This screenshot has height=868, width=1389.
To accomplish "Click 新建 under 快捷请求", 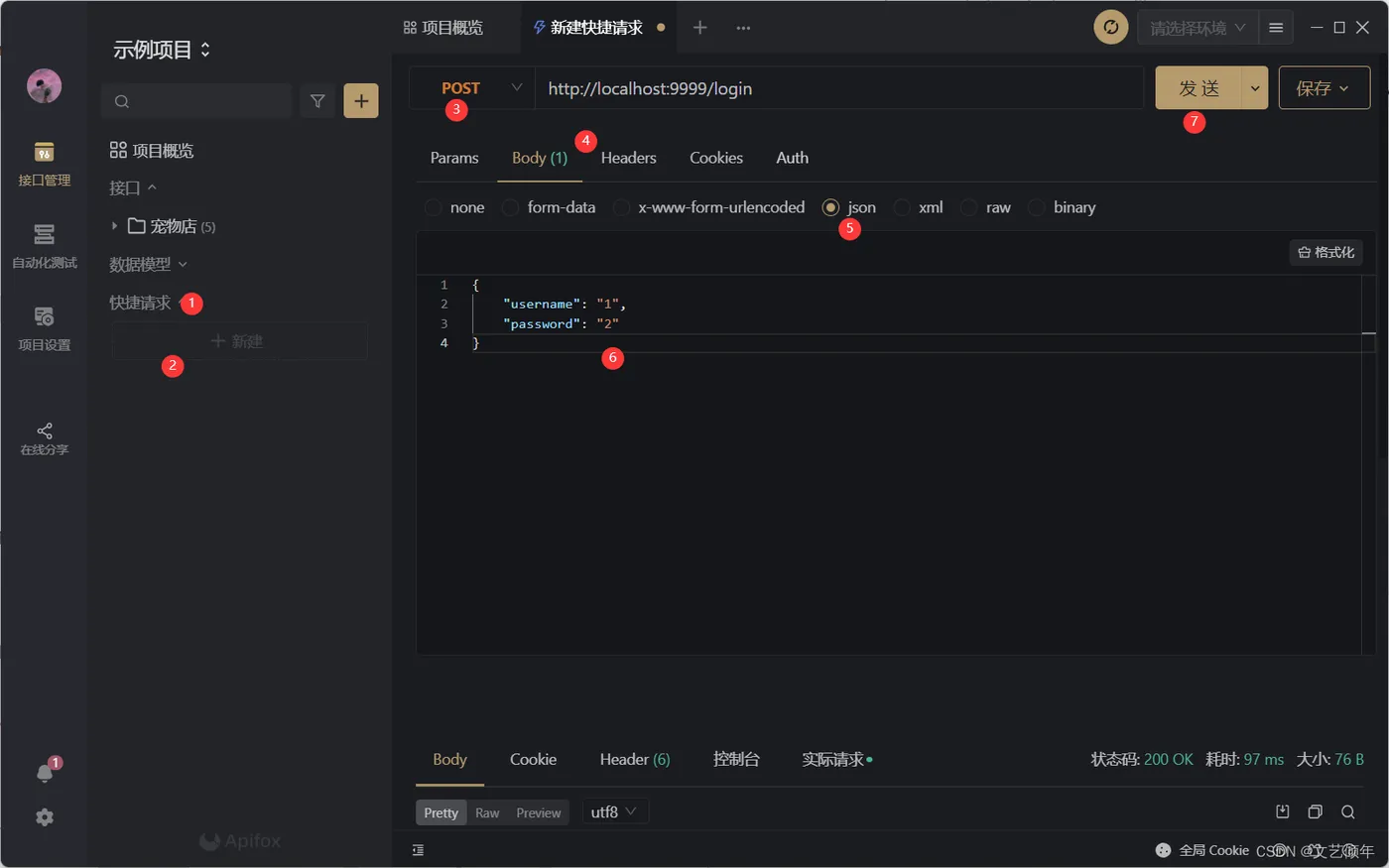I will pos(239,341).
